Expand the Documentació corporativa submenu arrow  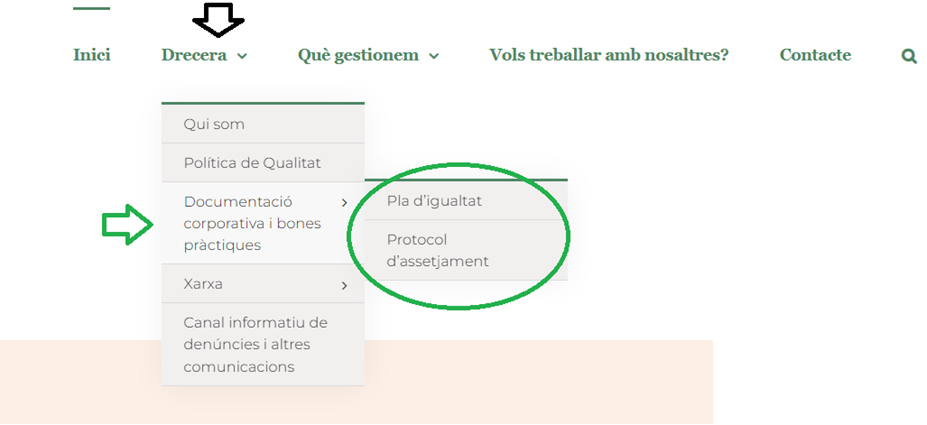coord(344,203)
